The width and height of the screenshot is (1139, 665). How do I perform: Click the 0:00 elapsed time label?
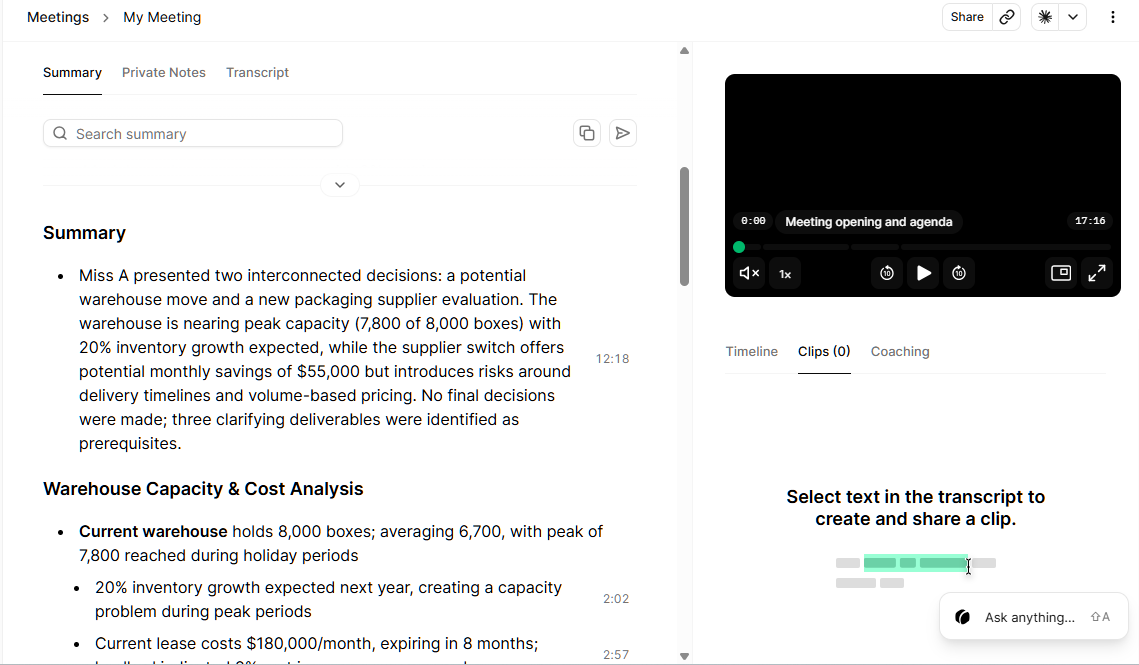pos(753,221)
